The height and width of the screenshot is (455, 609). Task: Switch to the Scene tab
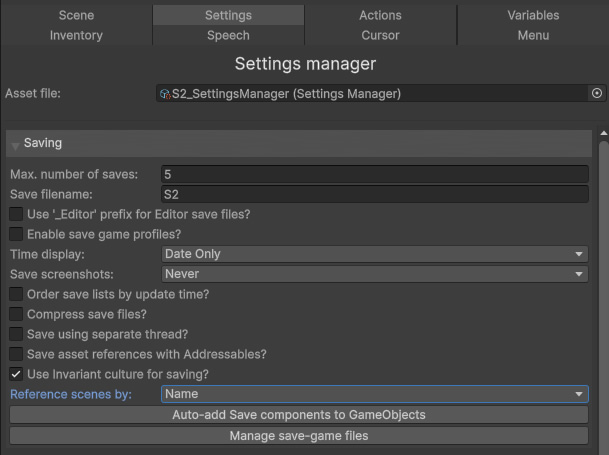[x=76, y=15]
